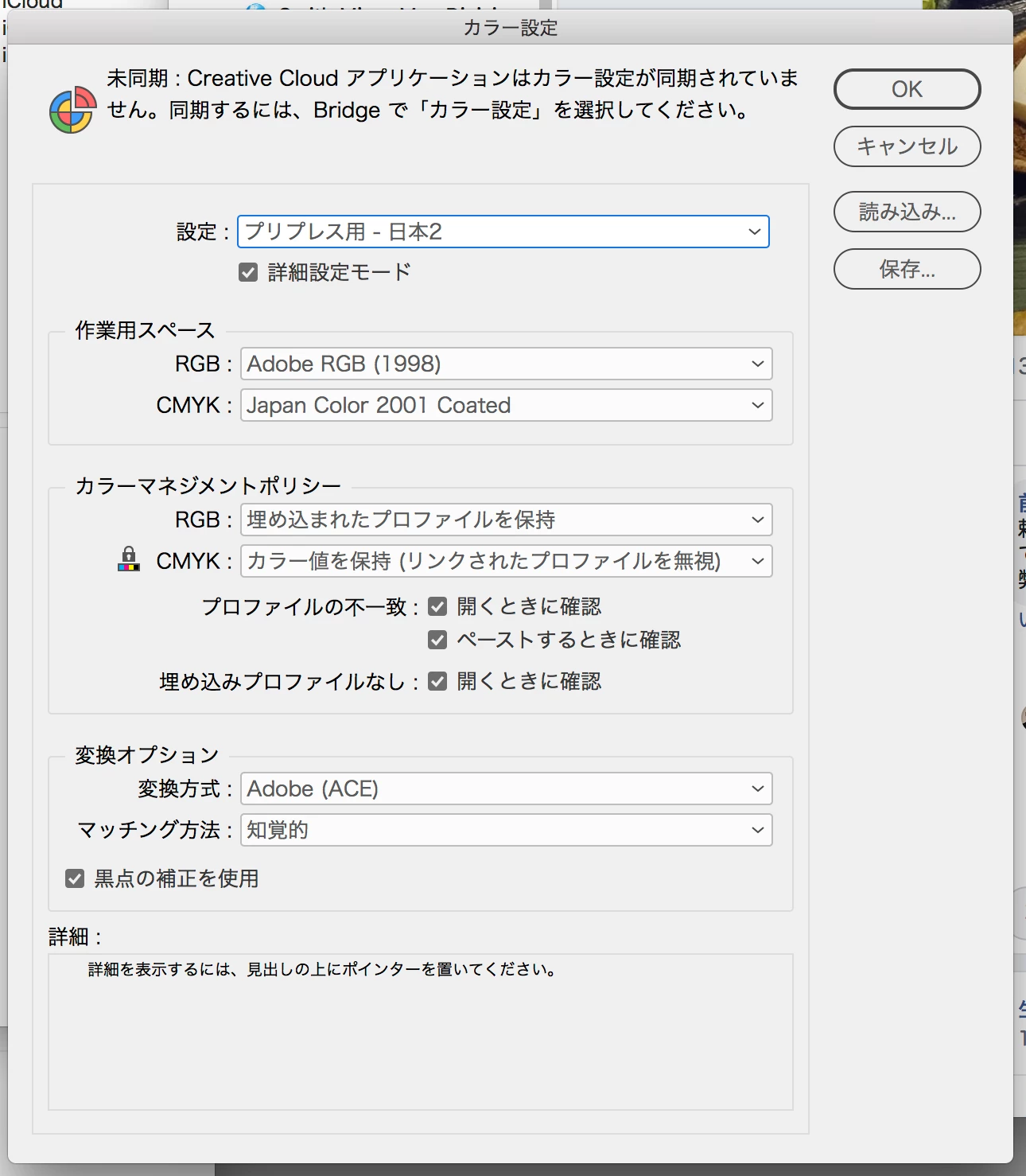Click the カラー設定 dialog title bar
The image size is (1026, 1176).
click(511, 28)
